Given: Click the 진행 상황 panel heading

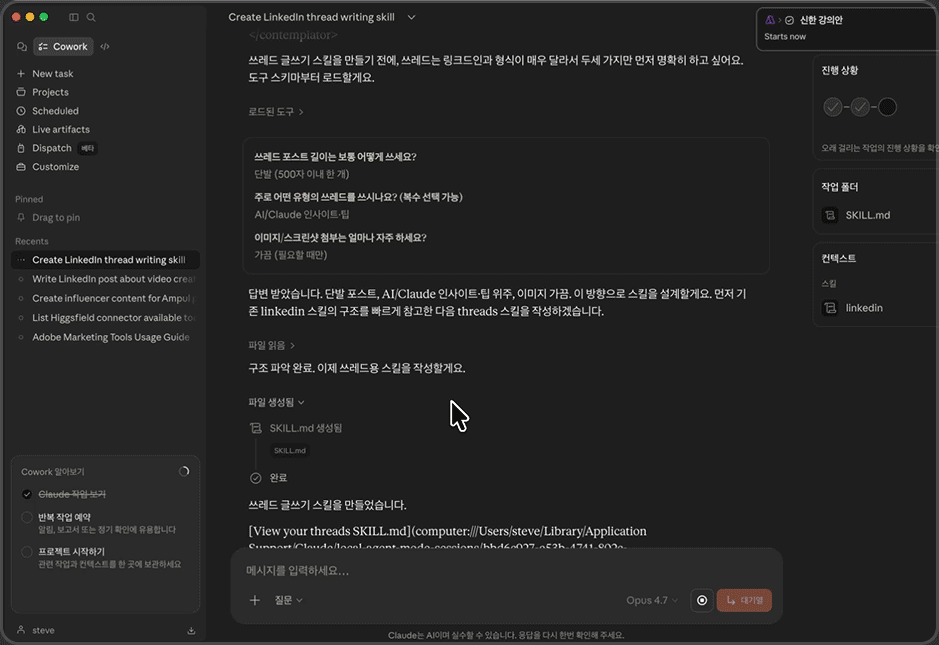Looking at the screenshot, I should click(840, 70).
